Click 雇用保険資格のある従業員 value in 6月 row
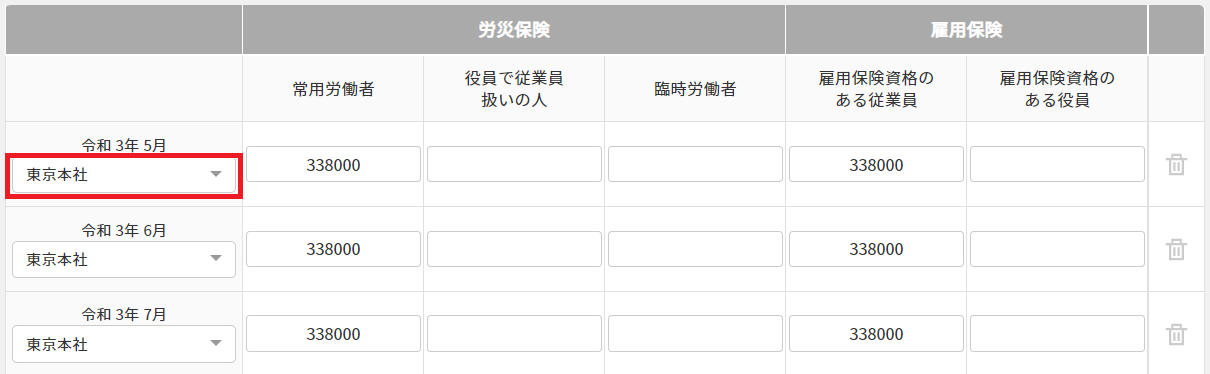 [876, 249]
